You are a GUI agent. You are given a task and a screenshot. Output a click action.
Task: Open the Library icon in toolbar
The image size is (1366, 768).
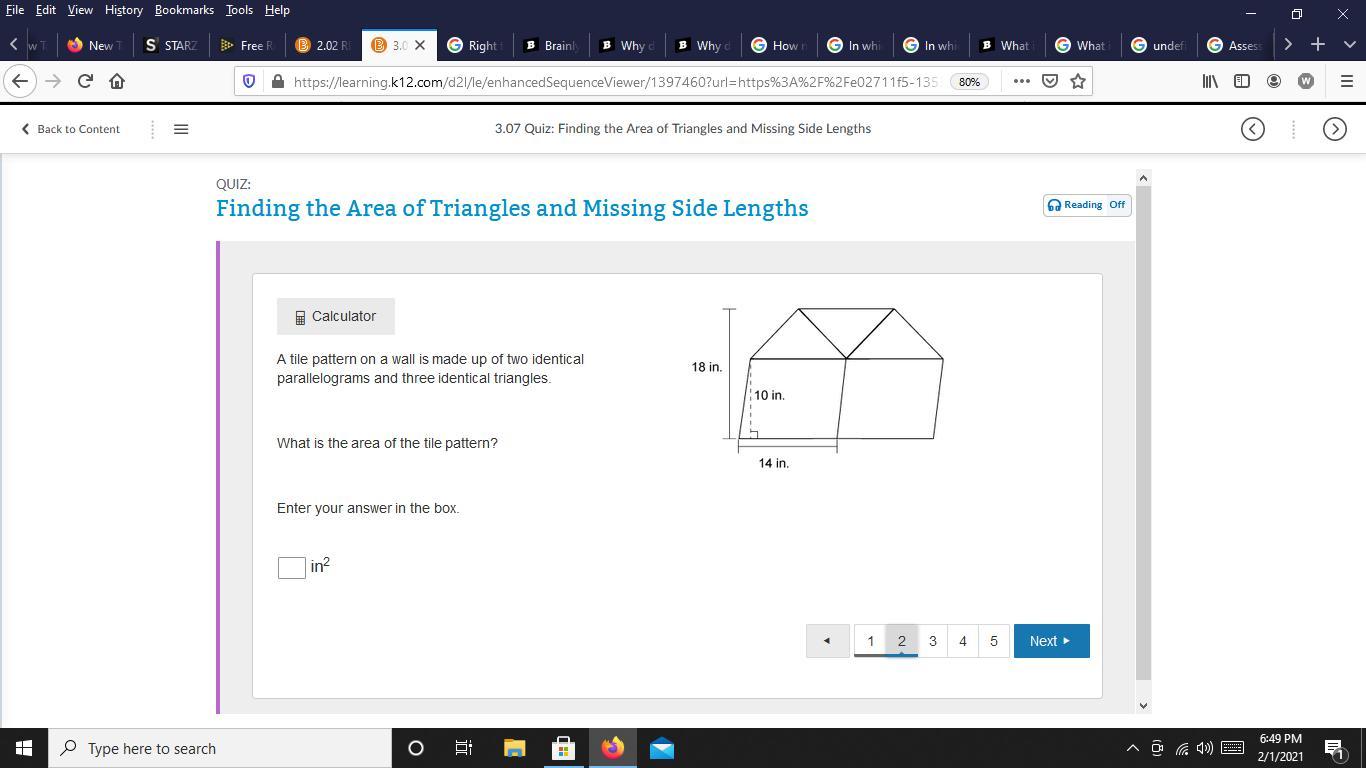(x=1210, y=81)
